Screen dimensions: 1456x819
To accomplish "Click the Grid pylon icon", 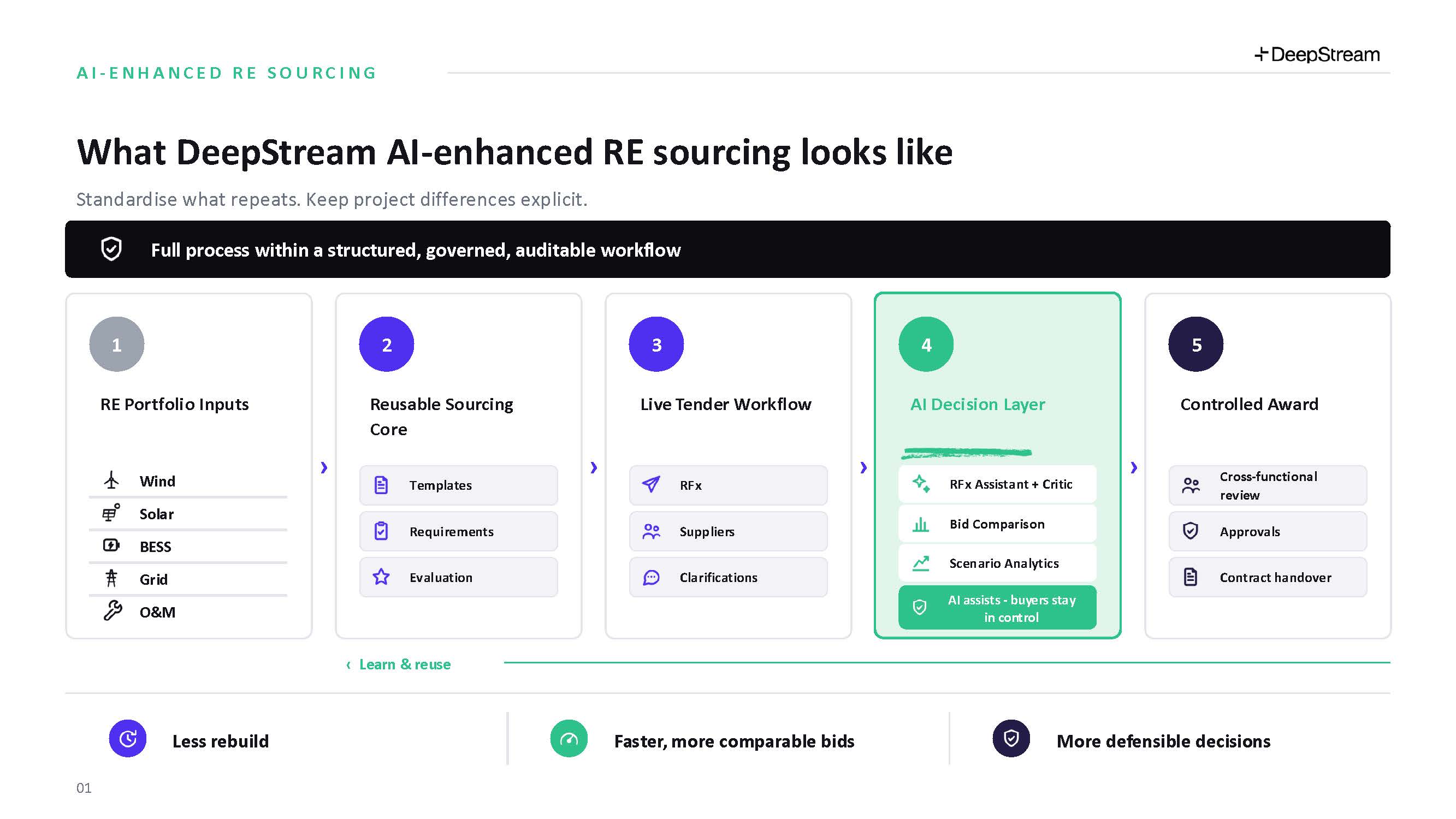I will 111,578.
